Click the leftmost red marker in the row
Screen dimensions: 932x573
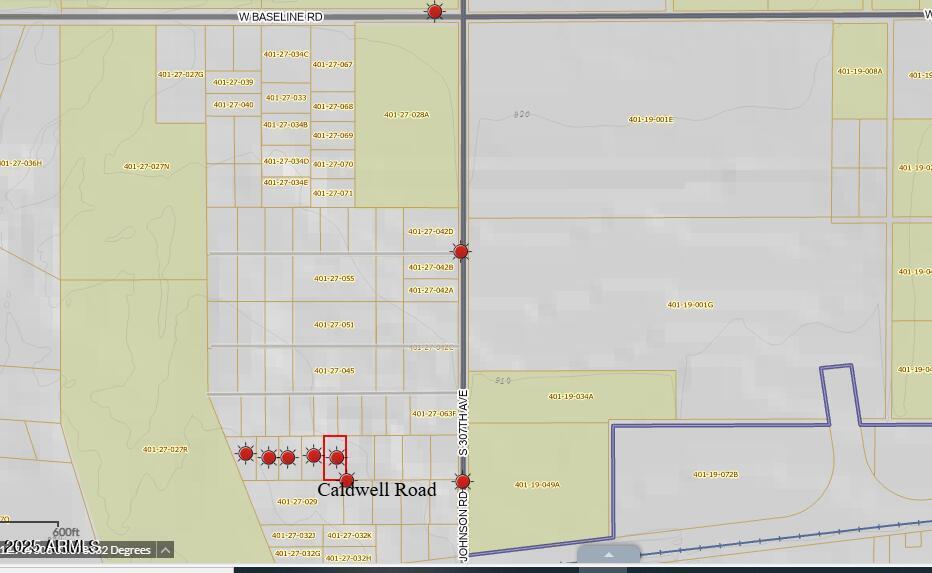coord(246,454)
